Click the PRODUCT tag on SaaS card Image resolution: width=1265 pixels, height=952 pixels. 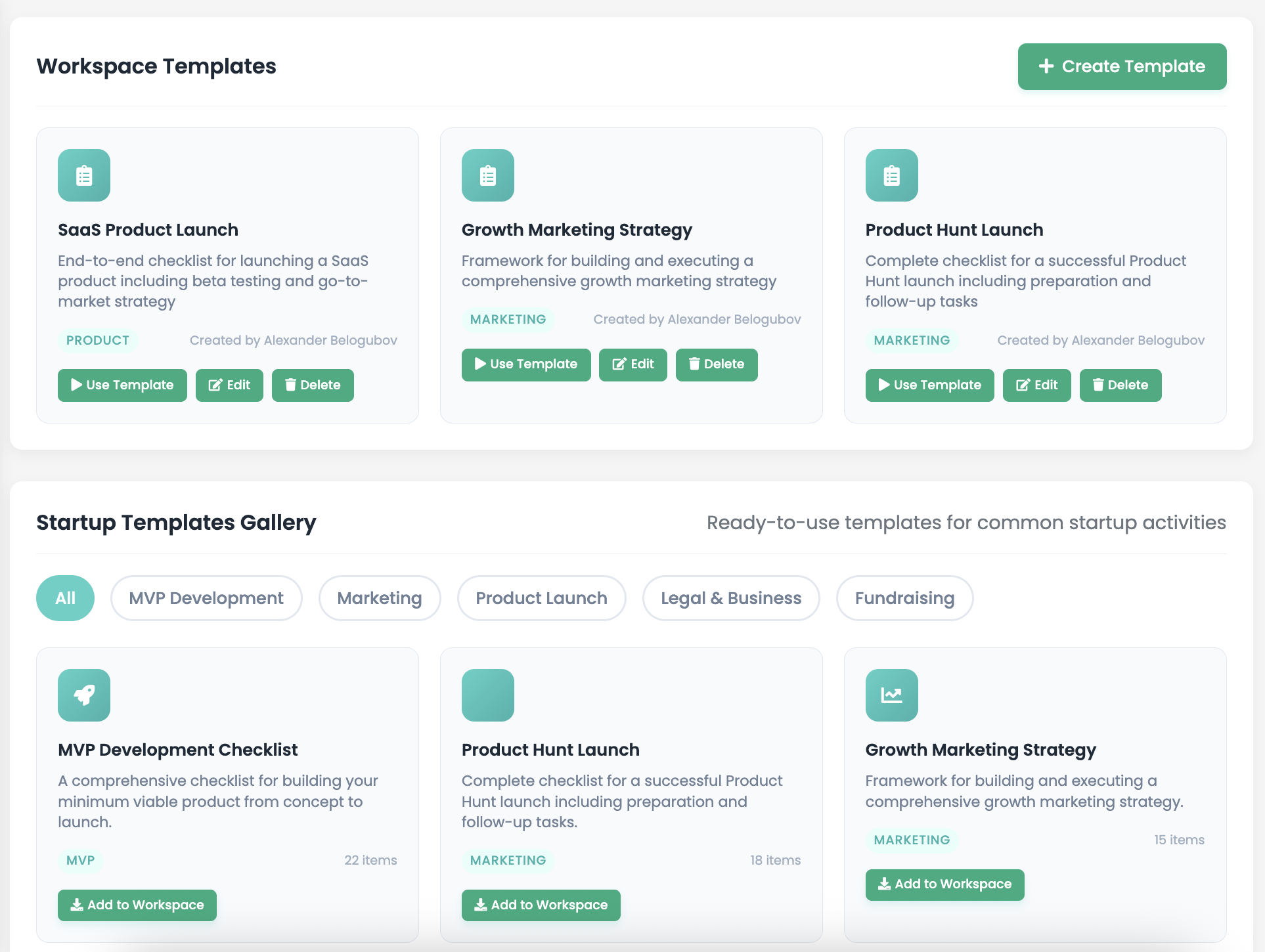click(98, 341)
